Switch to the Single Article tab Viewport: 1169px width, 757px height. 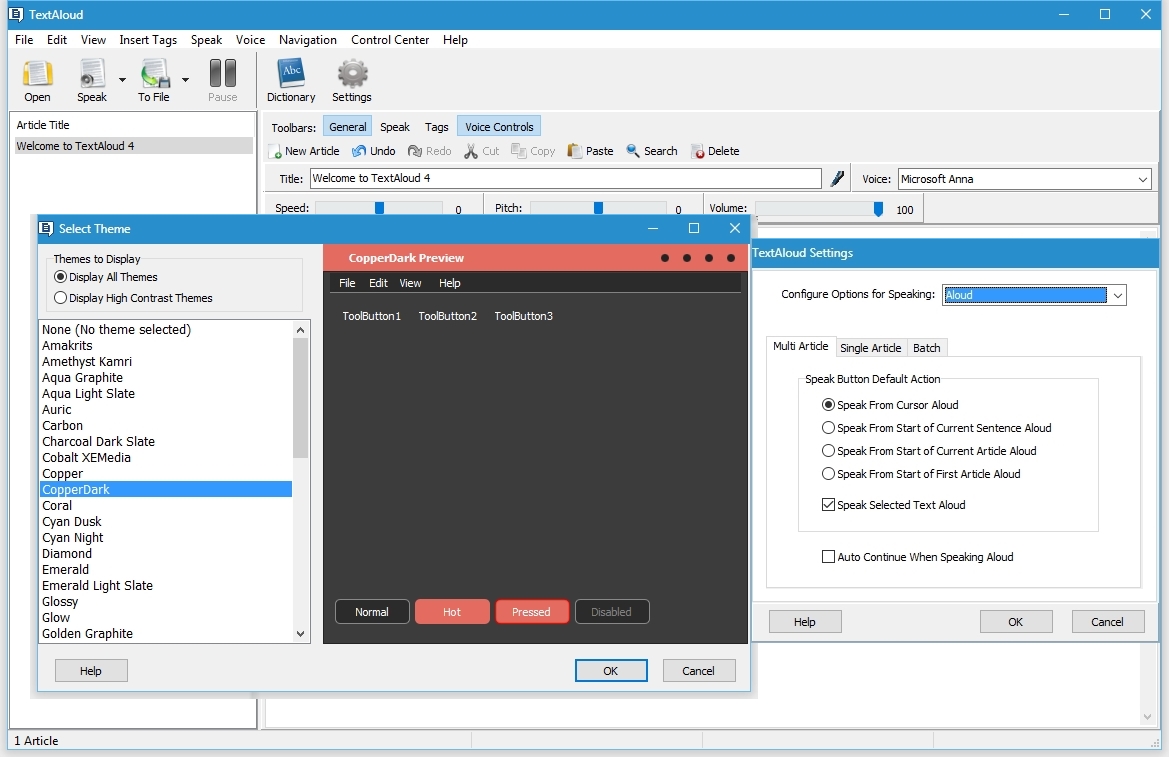click(870, 348)
